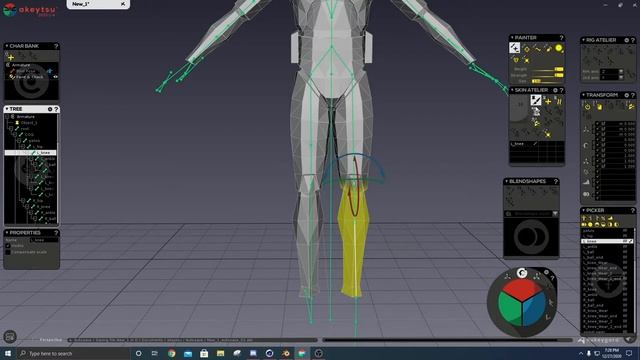The width and height of the screenshot is (640, 360).
Task: Close the New_1 tab
Action: (x=123, y=4)
